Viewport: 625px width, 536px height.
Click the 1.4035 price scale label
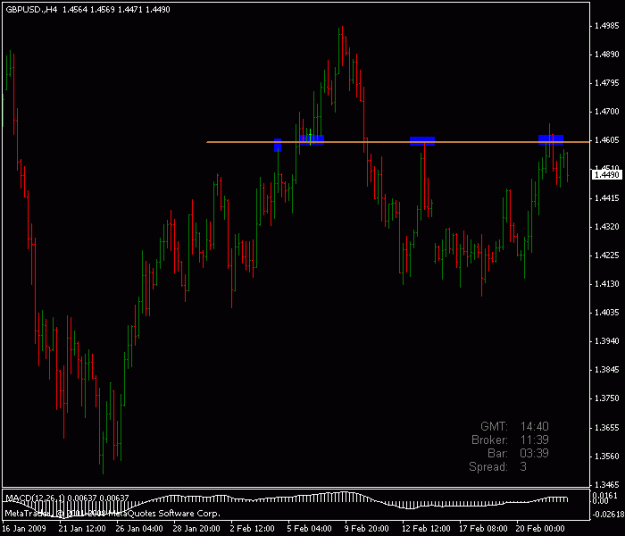(x=607, y=313)
